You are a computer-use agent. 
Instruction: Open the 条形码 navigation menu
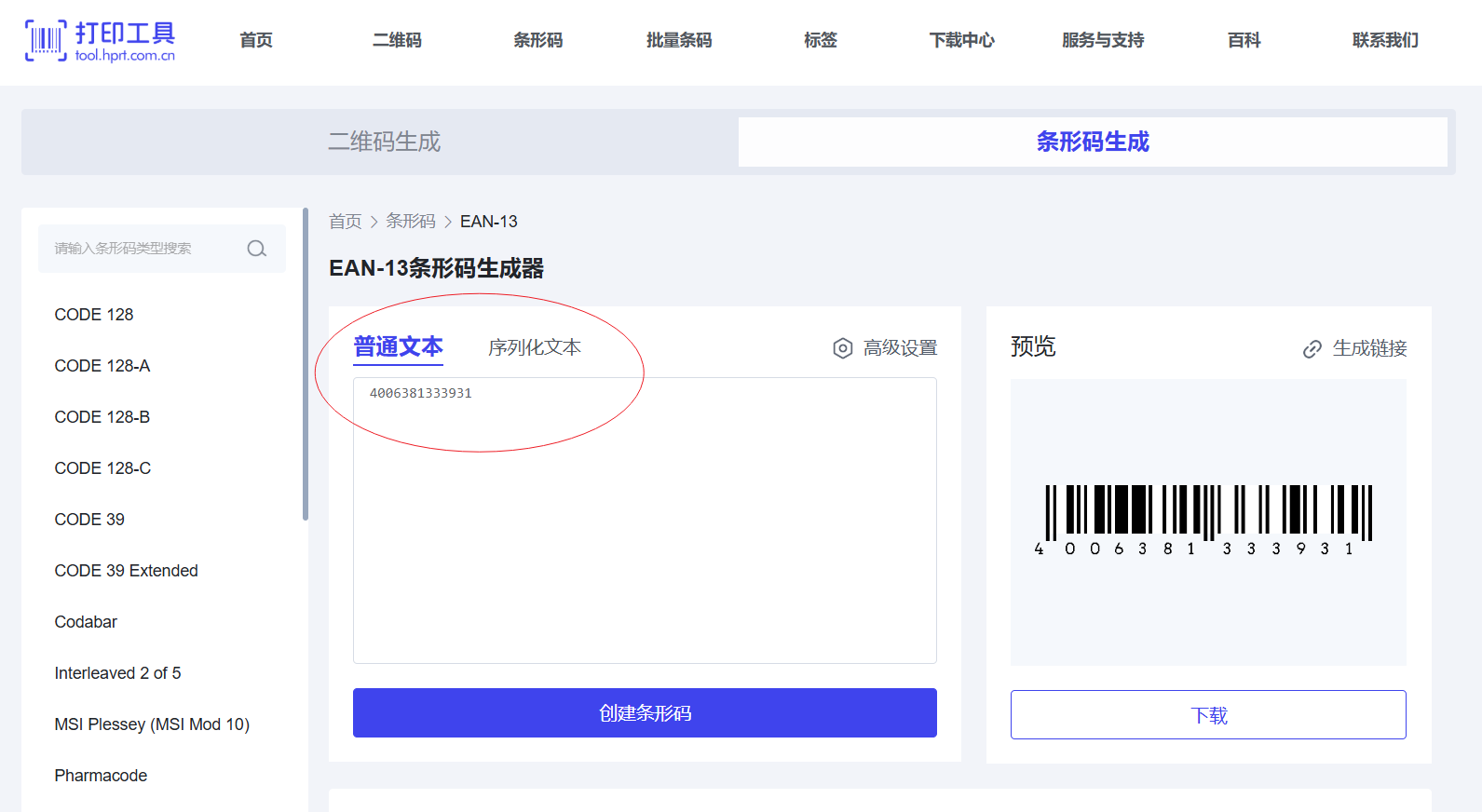pyautogui.click(x=538, y=40)
